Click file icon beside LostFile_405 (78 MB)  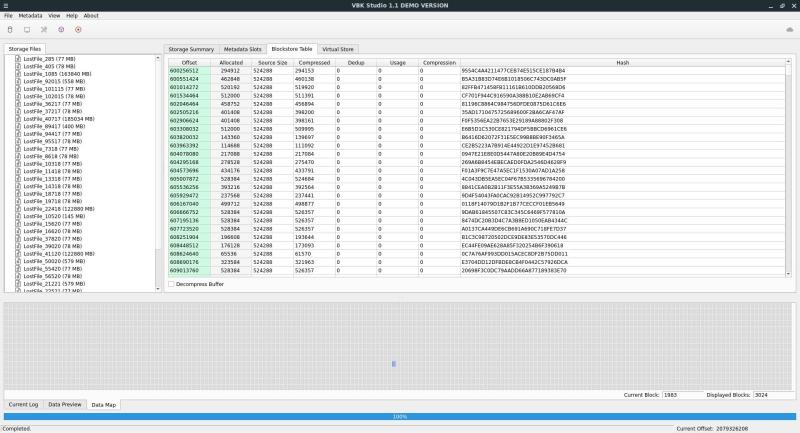(x=18, y=66)
